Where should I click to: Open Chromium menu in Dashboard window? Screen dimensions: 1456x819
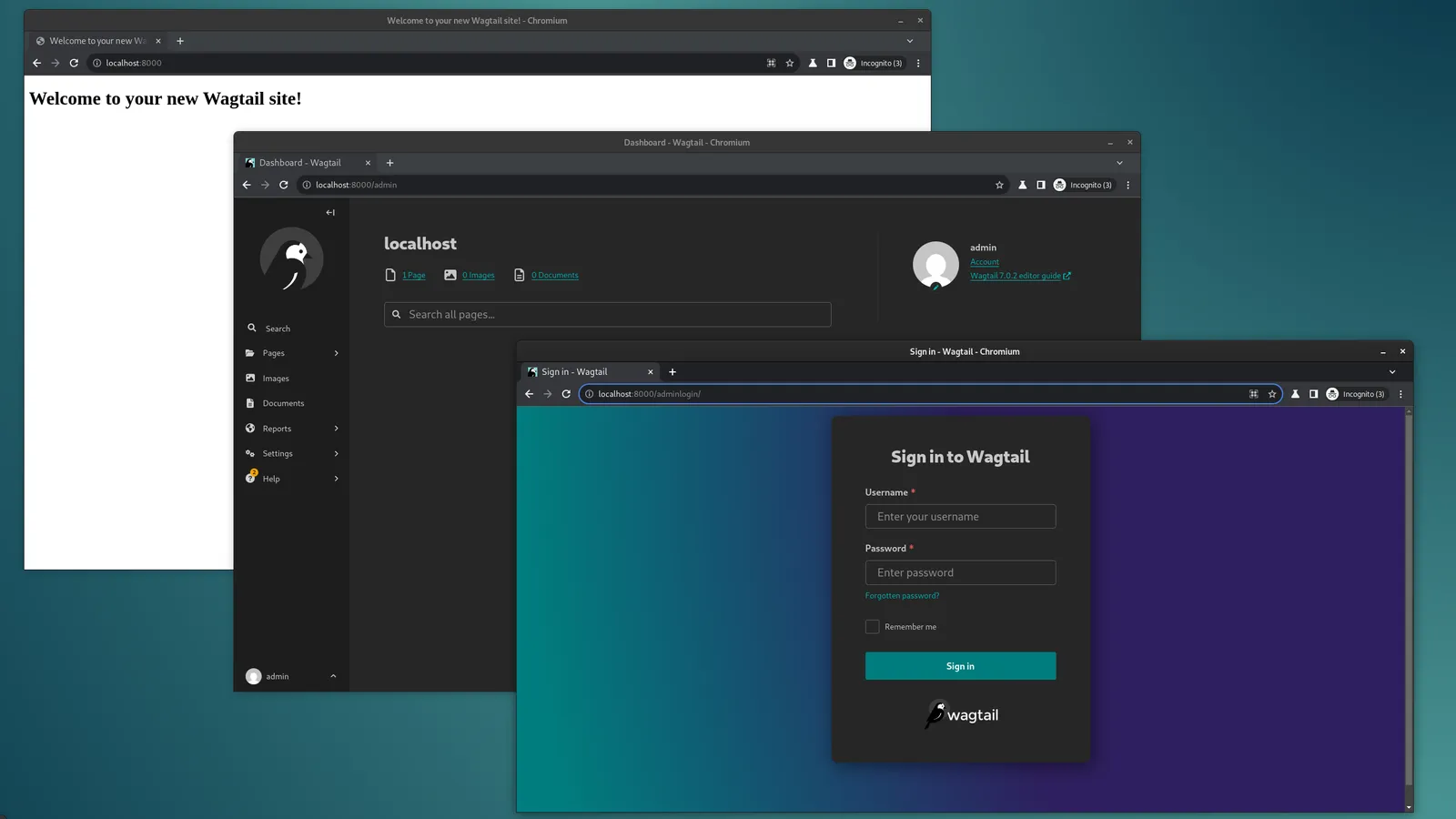(x=1127, y=185)
